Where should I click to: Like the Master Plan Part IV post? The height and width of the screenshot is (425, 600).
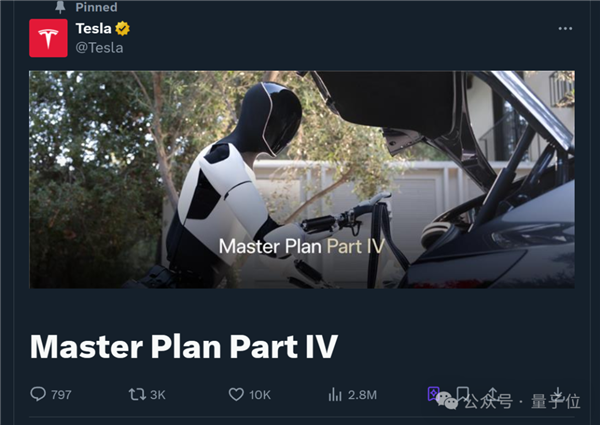tap(237, 394)
